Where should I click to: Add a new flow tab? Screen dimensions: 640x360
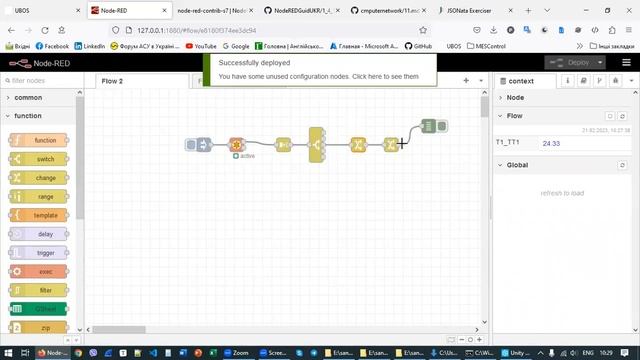466,81
